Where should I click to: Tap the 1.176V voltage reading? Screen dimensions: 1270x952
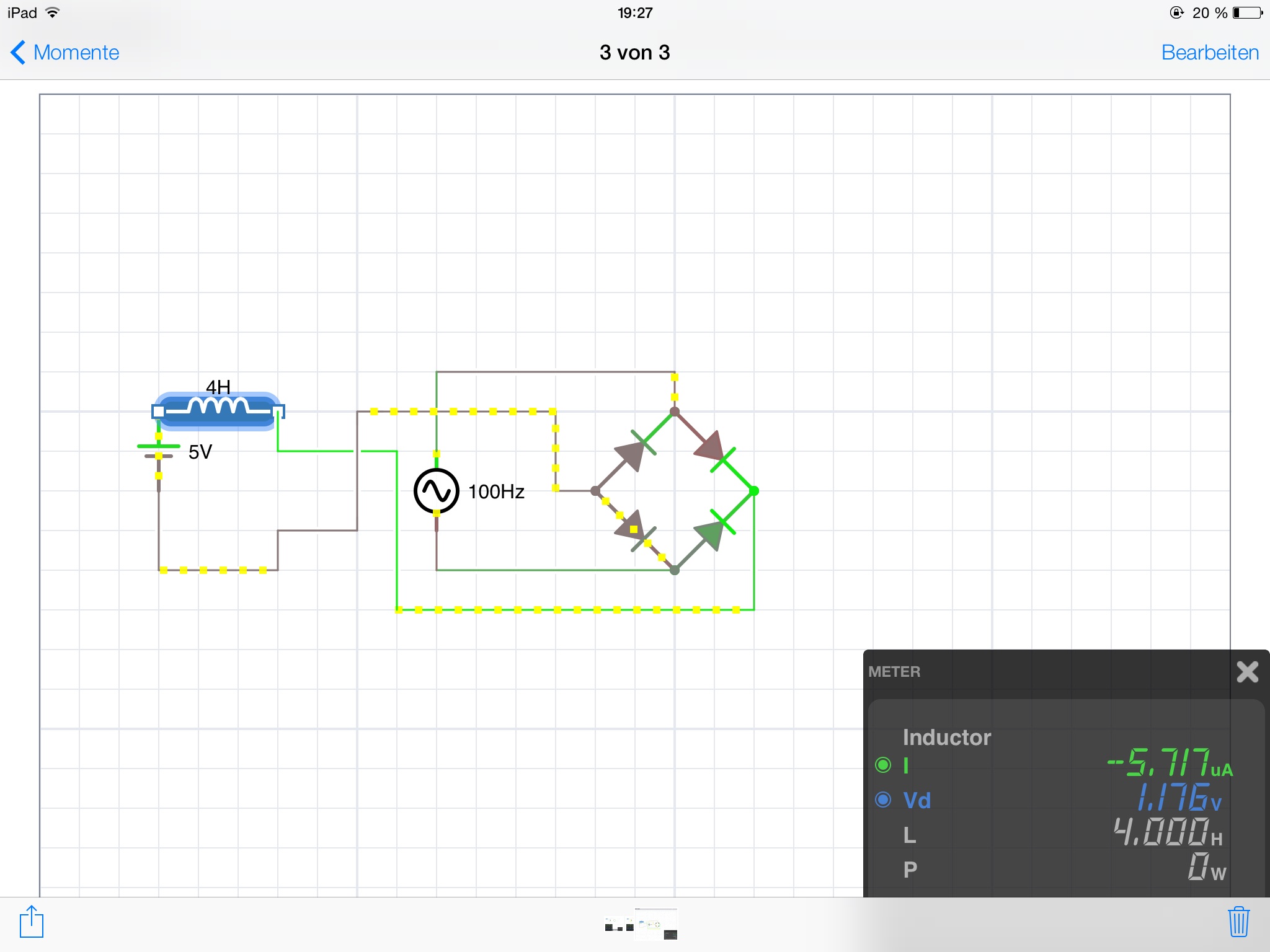(1179, 798)
